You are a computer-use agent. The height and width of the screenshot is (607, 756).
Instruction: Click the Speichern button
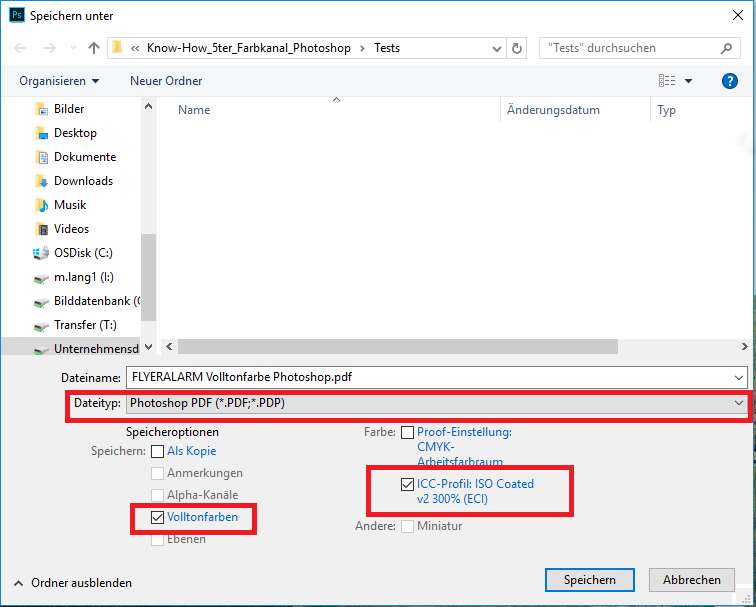click(x=589, y=580)
